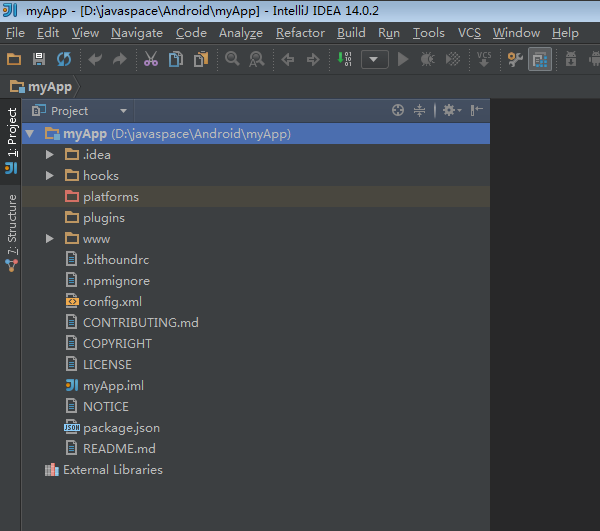
Task: Open the View menu
Action: (x=85, y=33)
